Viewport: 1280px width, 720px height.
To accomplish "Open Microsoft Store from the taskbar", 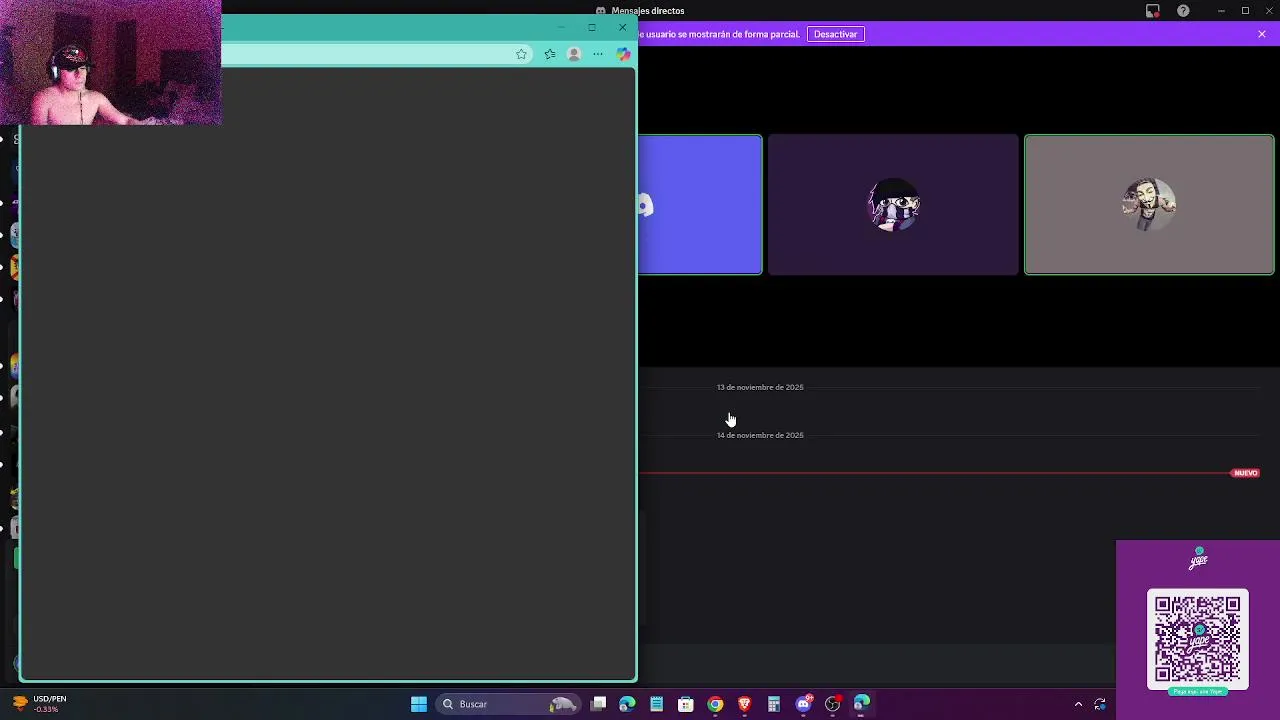I will (x=685, y=704).
